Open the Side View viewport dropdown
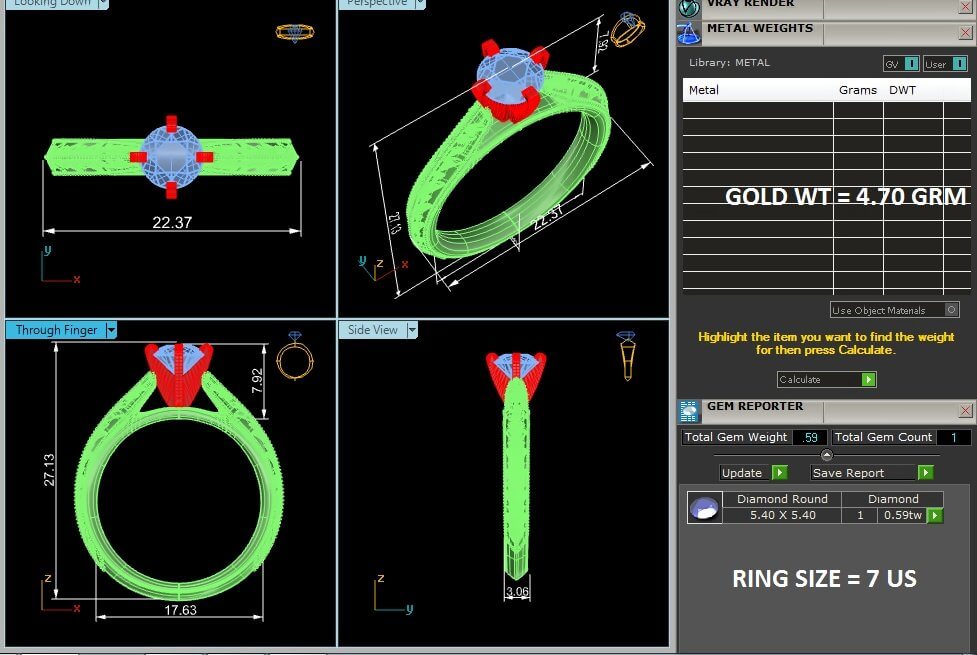Screen dimensions: 977x655 click(x=411, y=330)
